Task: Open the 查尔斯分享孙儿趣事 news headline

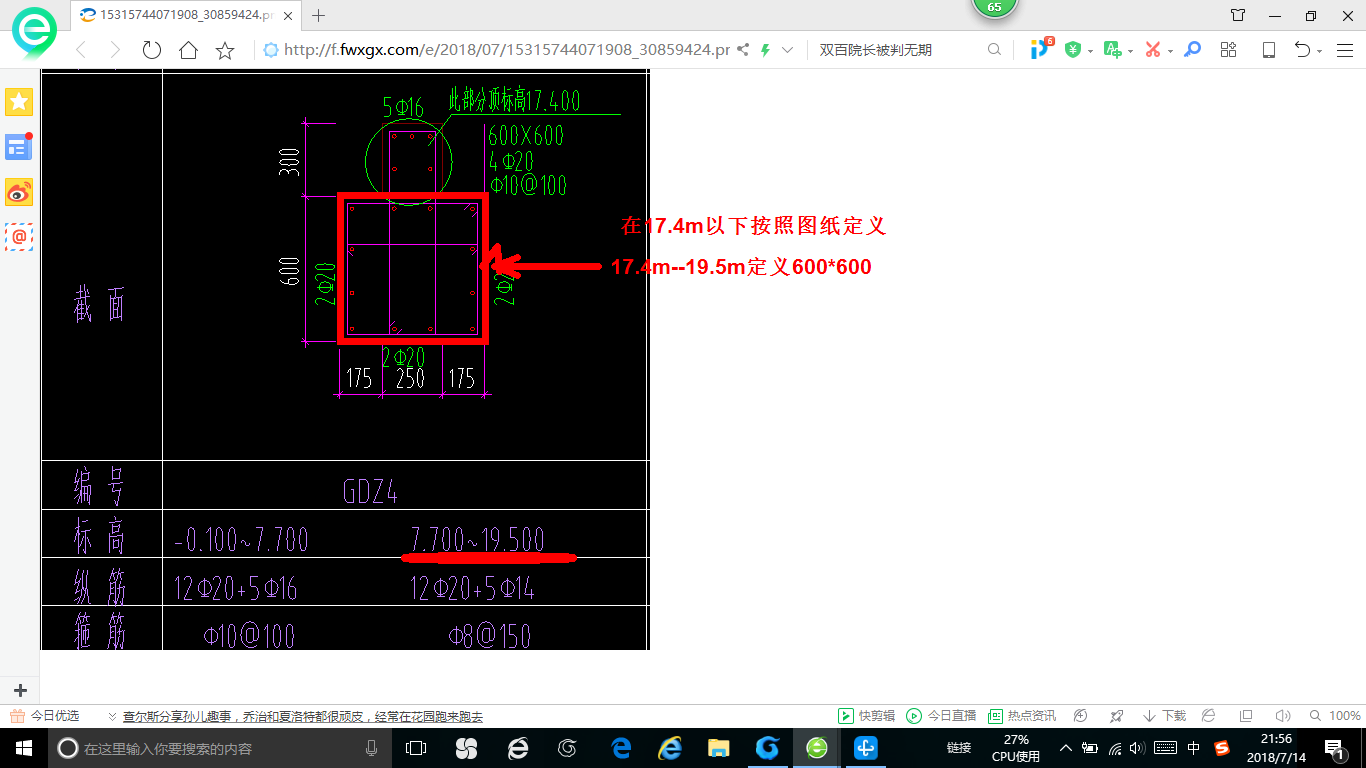Action: pos(303,716)
